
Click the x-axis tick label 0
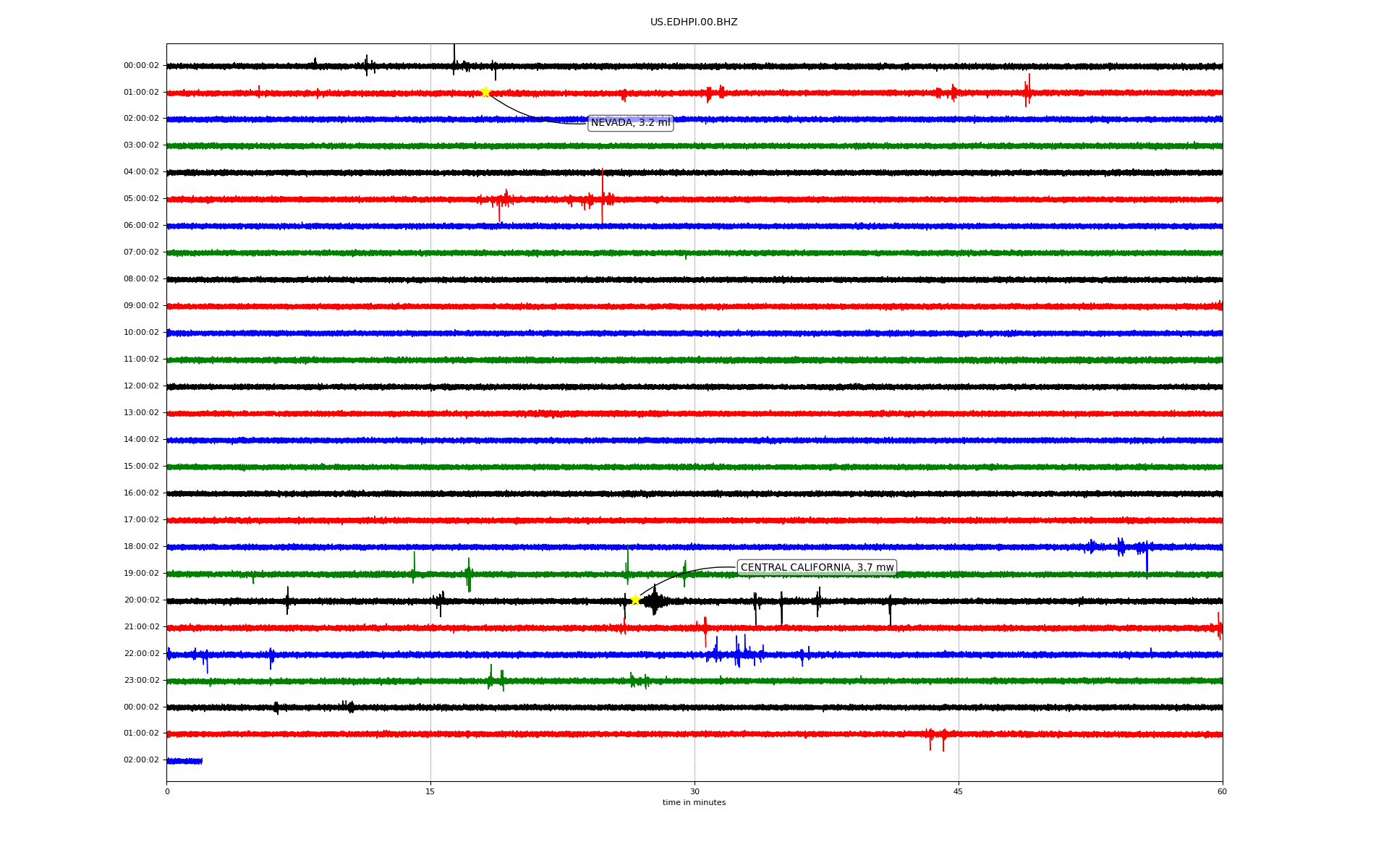coord(167,792)
